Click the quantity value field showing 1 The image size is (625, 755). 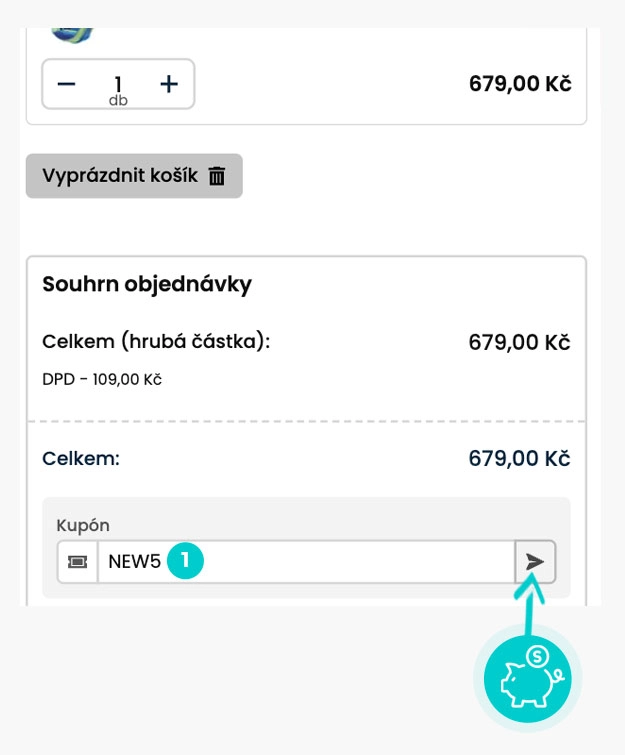click(118, 84)
